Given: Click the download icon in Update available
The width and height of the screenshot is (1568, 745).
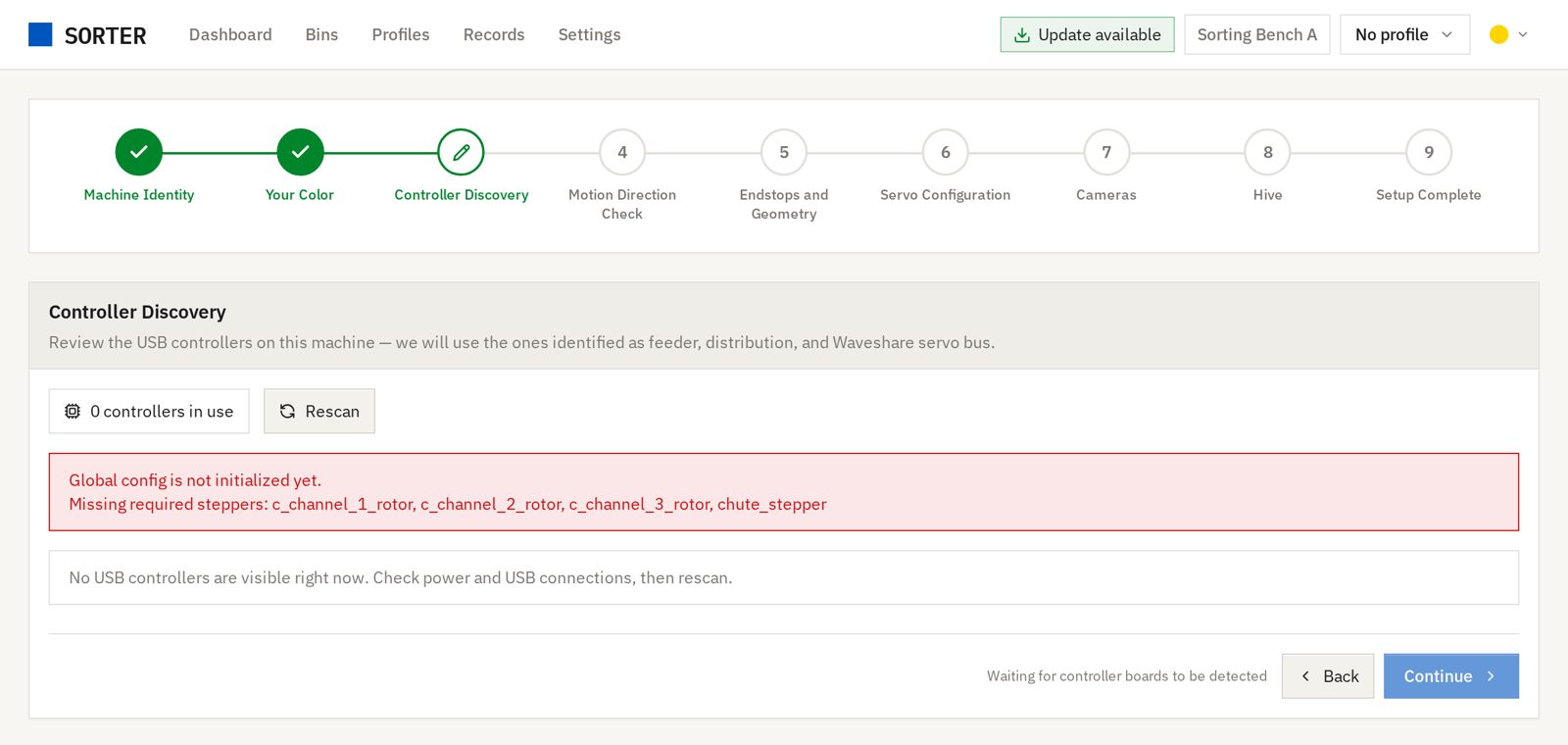Looking at the screenshot, I should (1021, 34).
